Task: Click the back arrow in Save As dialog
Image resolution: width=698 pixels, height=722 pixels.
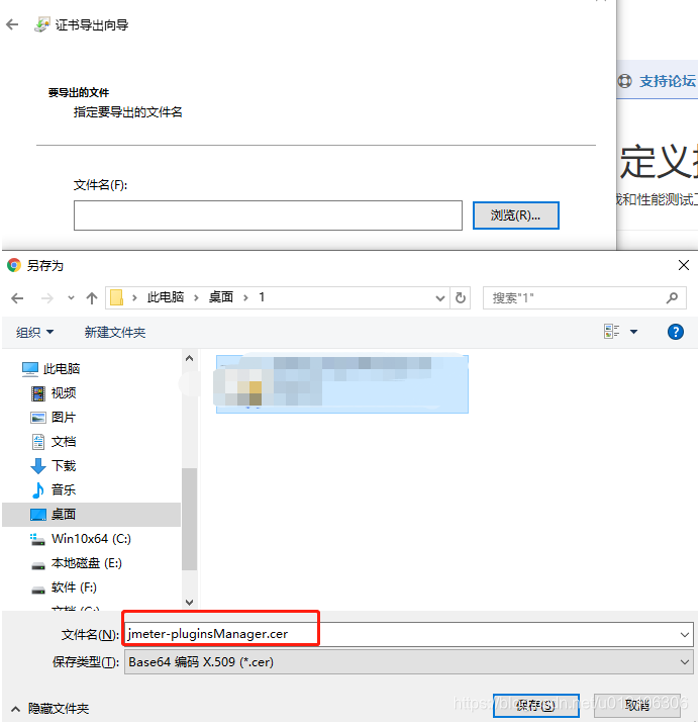Action: coord(17,298)
